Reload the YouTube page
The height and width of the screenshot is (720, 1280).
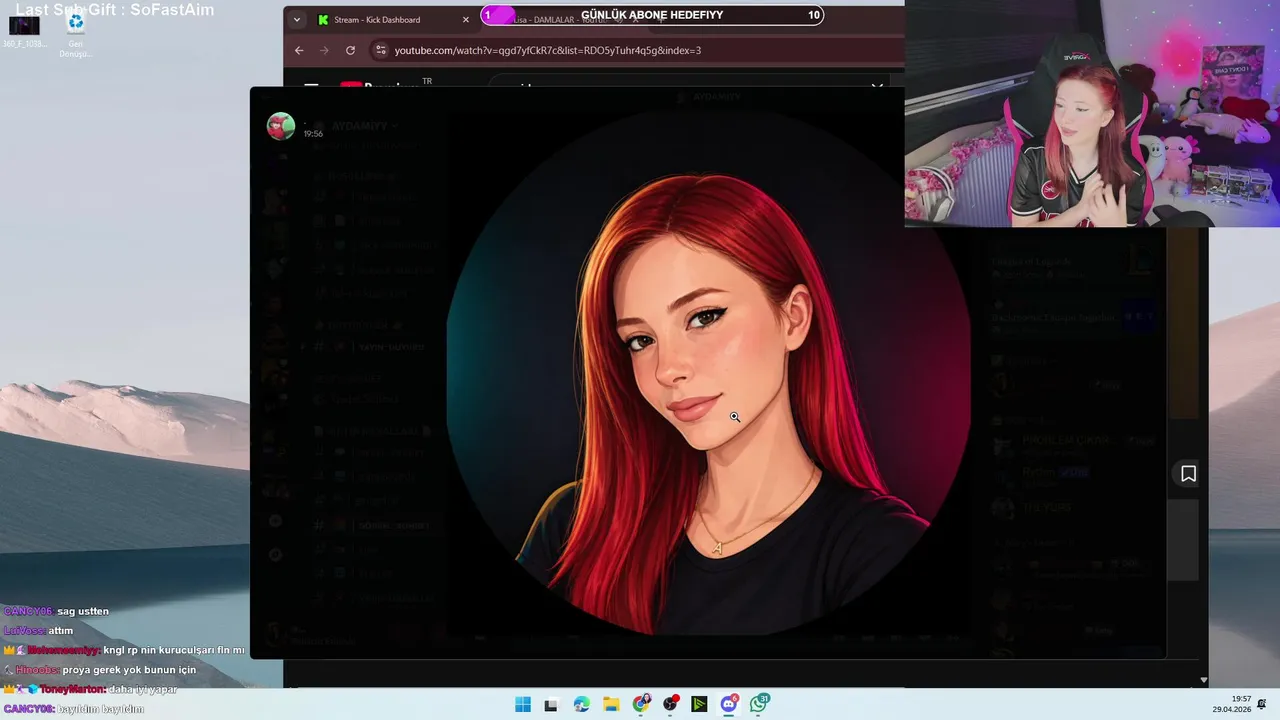click(350, 50)
